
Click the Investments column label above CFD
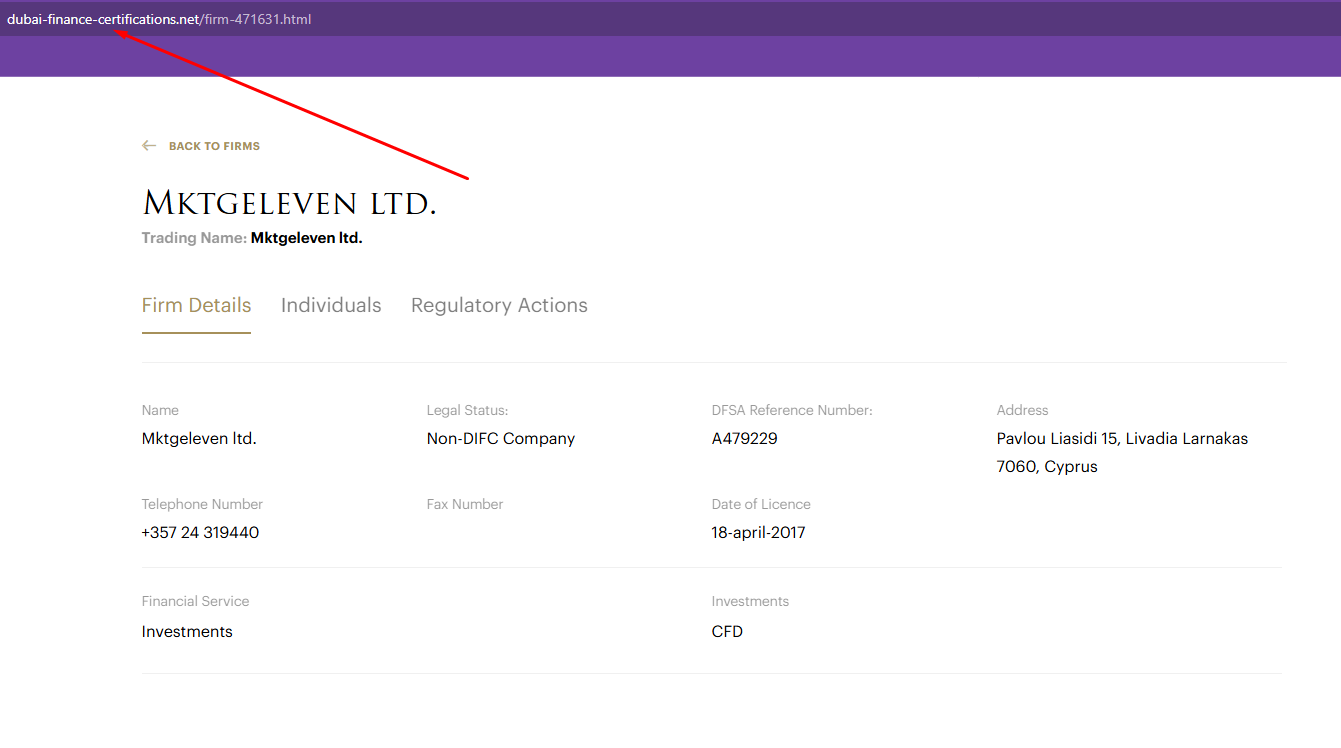[750, 601]
